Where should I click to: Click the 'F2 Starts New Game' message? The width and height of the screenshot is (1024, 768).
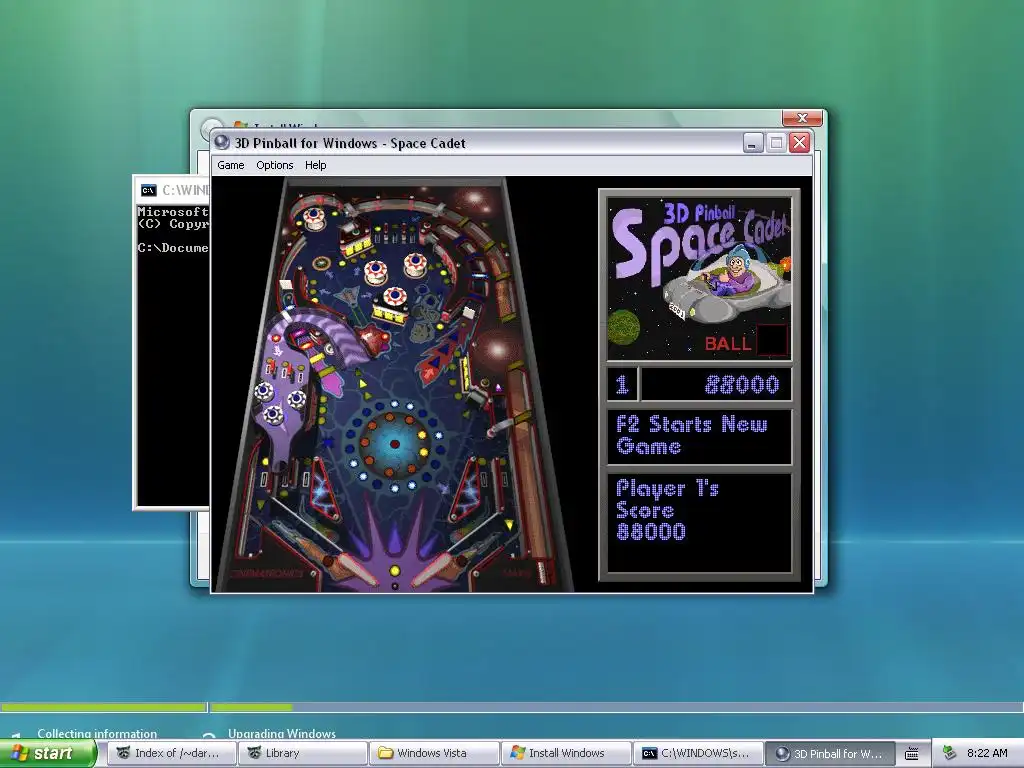click(x=699, y=436)
